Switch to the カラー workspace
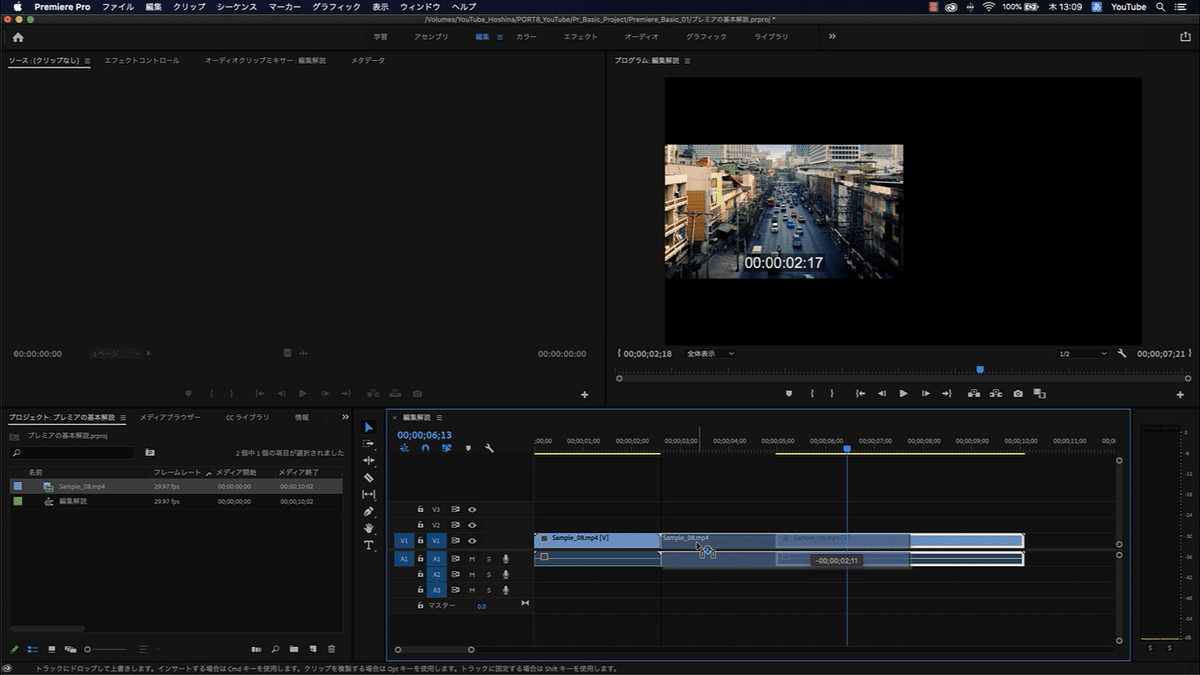 [x=526, y=37]
